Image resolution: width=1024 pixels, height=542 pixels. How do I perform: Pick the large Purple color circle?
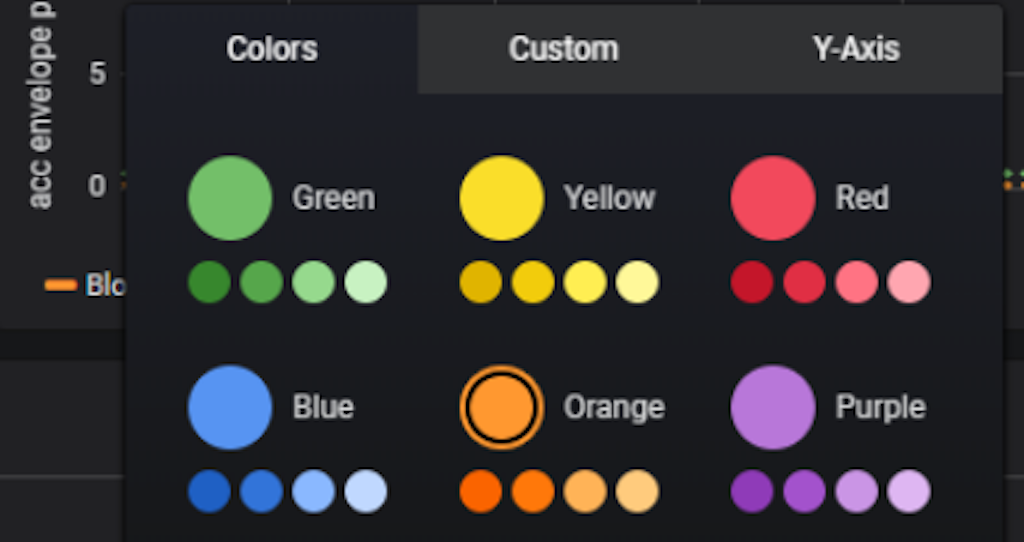click(x=773, y=407)
